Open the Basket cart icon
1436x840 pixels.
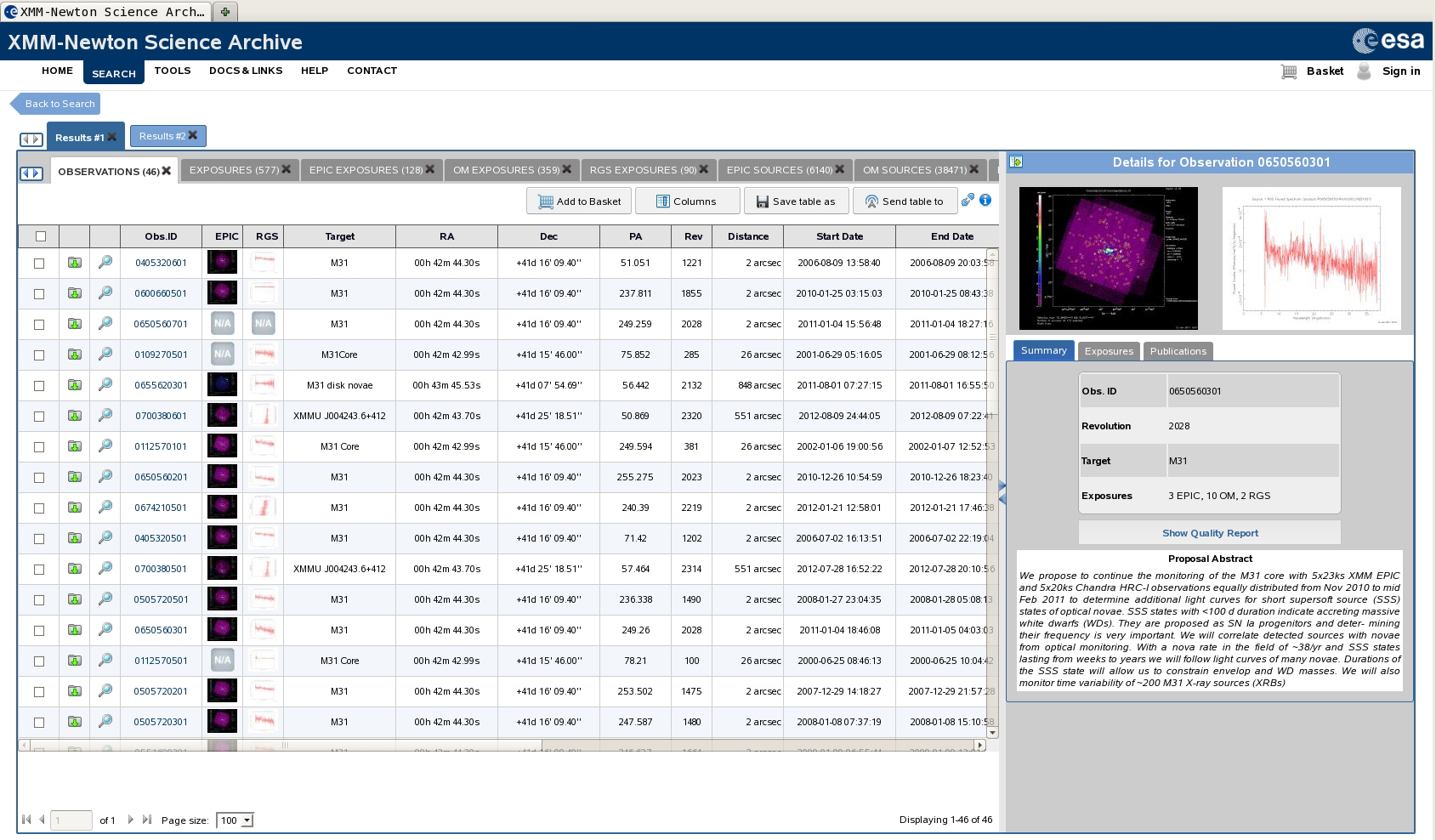click(1289, 71)
